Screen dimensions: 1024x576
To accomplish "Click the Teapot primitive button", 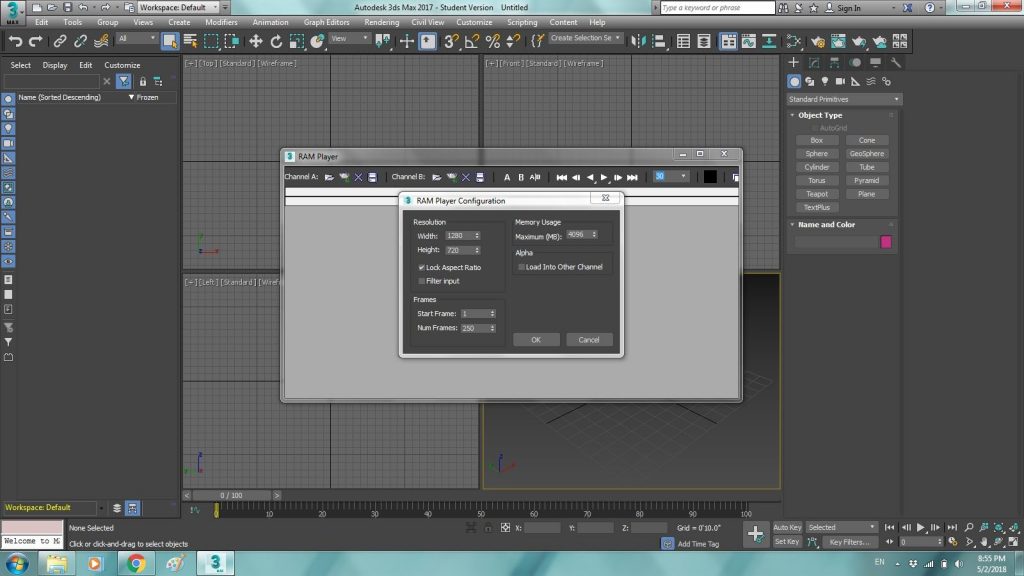I will click(816, 194).
